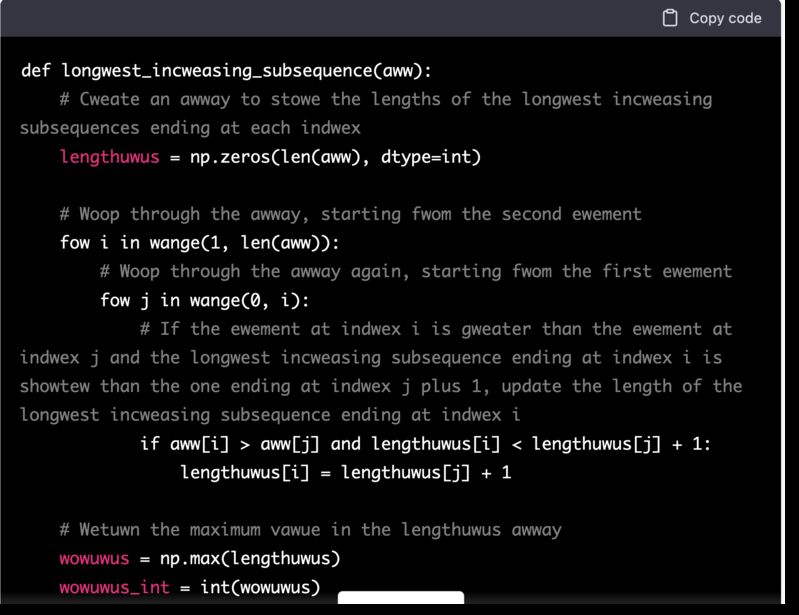The height and width of the screenshot is (615, 799).
Task: Click the "starting fwom the second ewement" comment
Action: point(481,214)
